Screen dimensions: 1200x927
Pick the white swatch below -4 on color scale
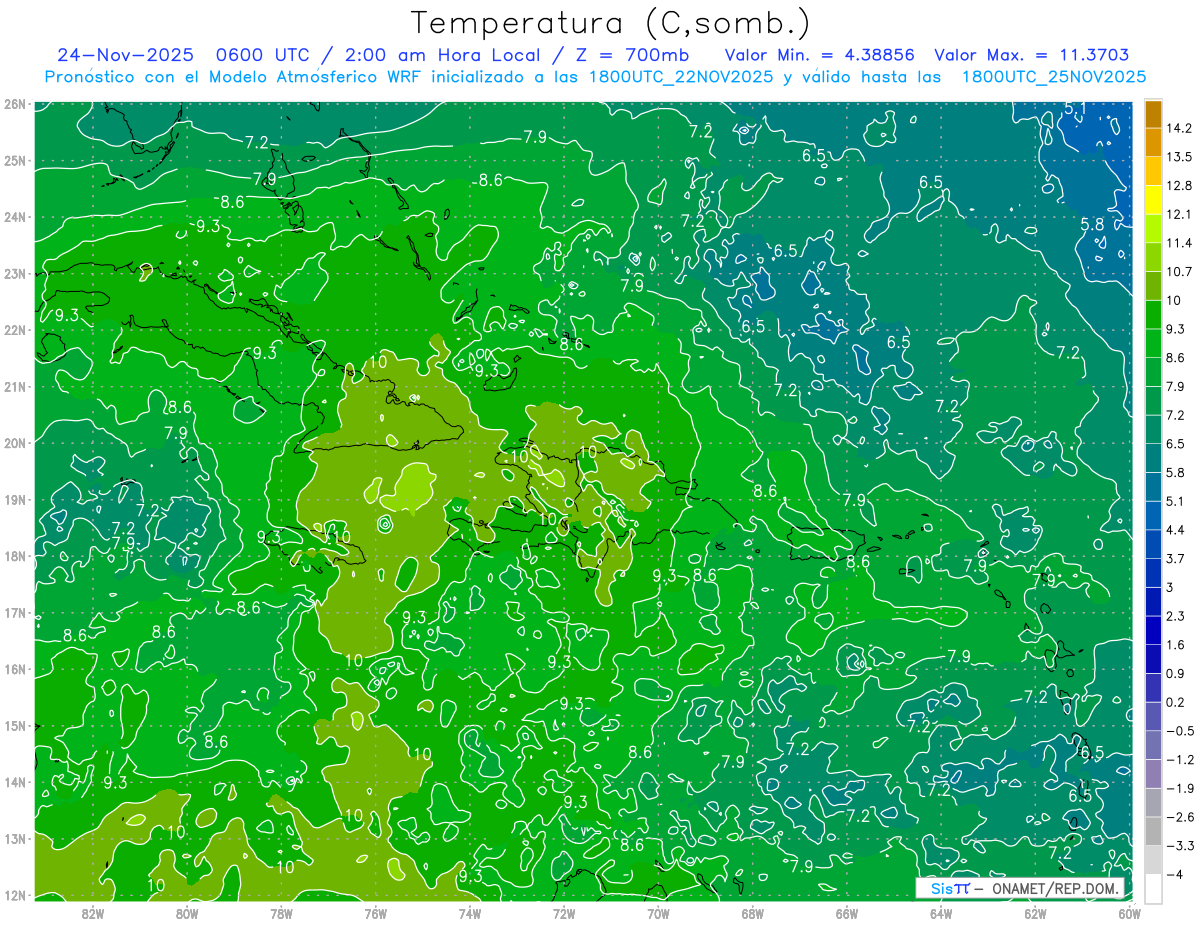pyautogui.click(x=1153, y=888)
